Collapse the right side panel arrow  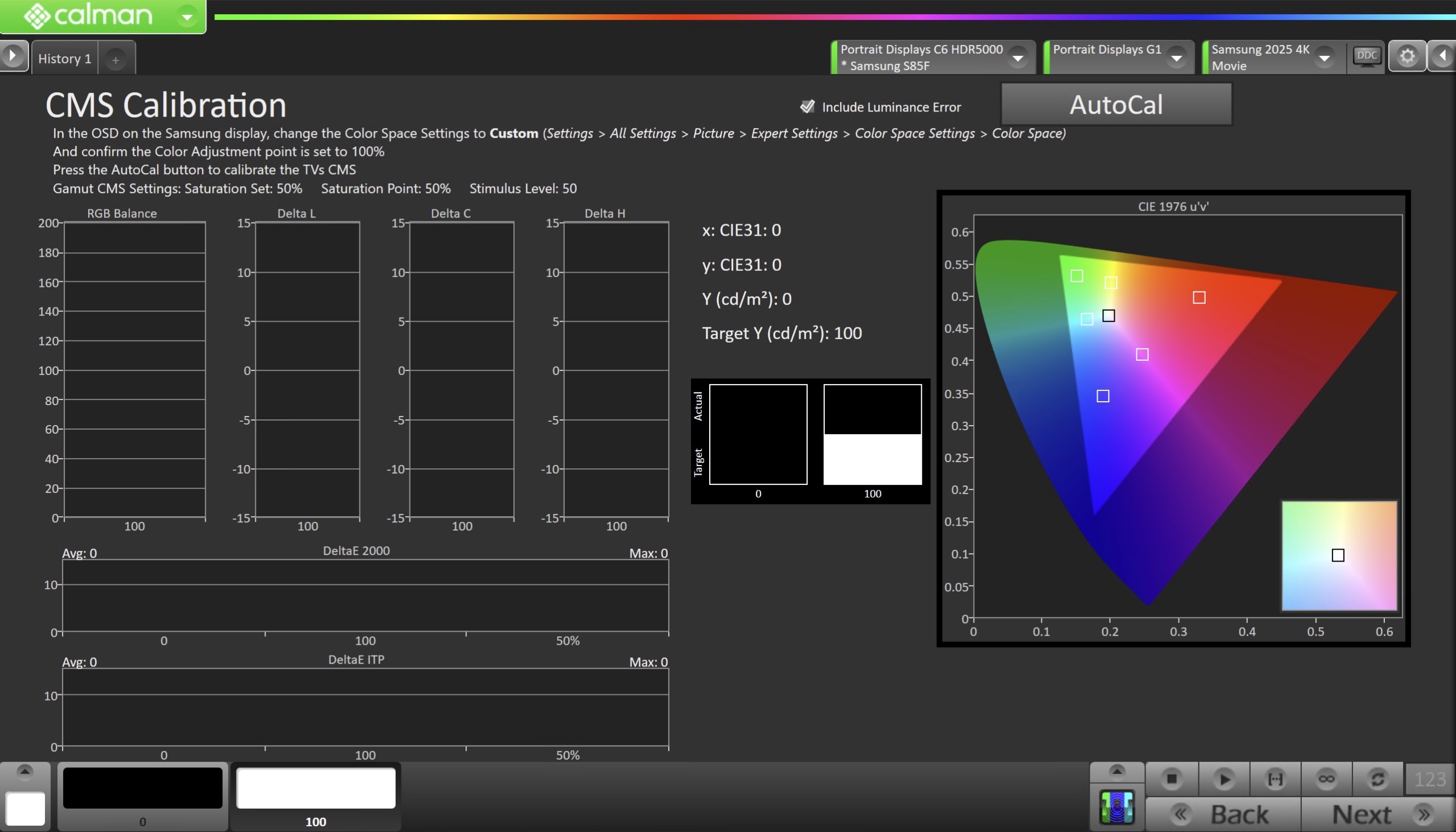[1443, 56]
